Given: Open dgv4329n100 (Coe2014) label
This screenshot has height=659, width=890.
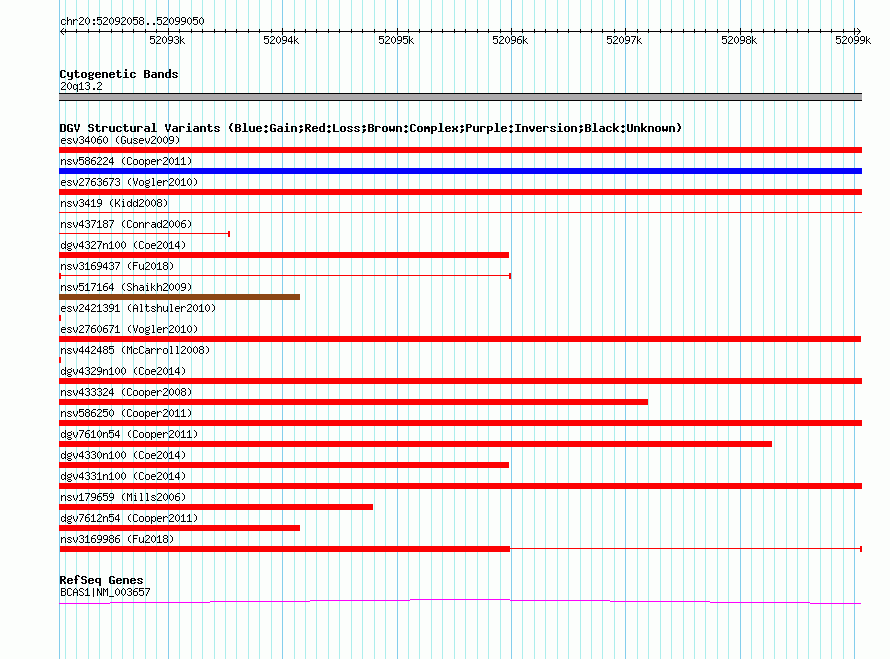Looking at the screenshot, I should click(123, 371).
